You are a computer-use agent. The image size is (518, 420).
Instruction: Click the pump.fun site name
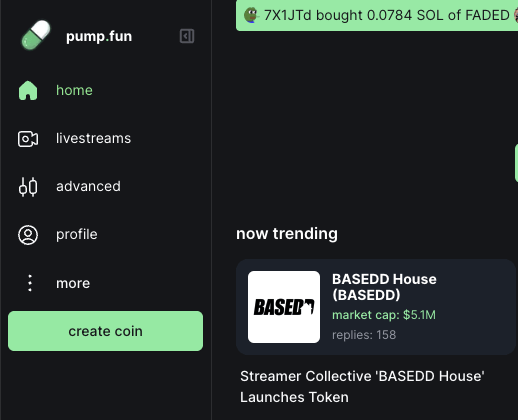click(x=99, y=36)
